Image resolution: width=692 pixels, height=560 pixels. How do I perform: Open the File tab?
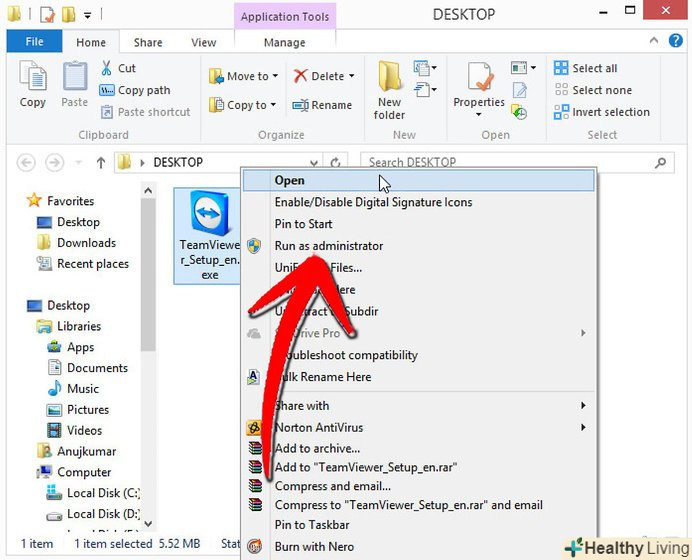point(34,42)
